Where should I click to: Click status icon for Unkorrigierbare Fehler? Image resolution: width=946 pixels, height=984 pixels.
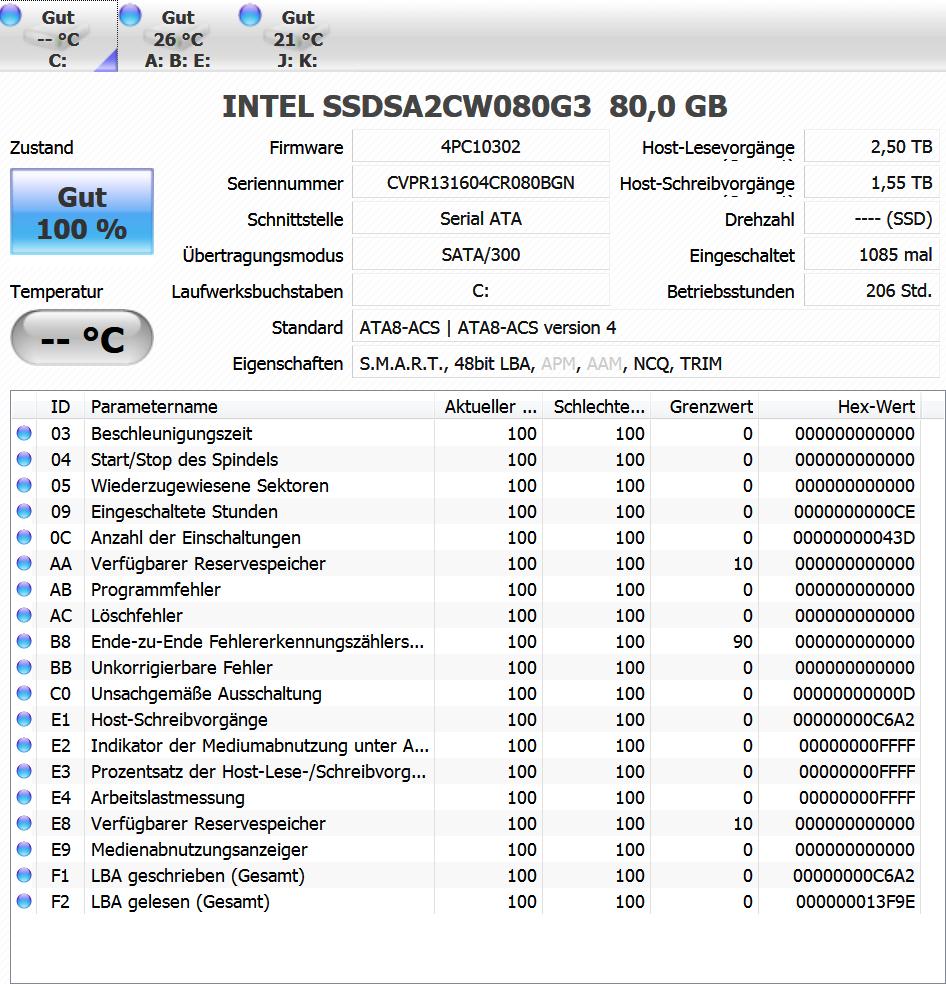[24, 667]
